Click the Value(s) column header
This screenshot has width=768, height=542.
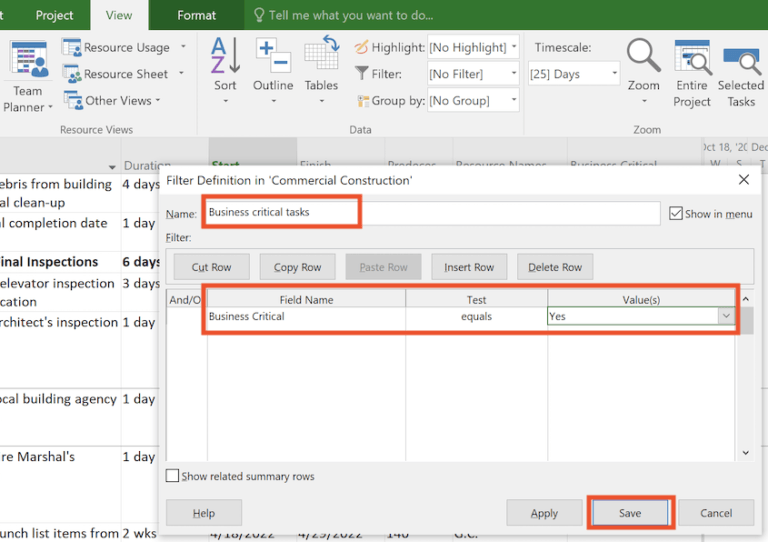coord(641,299)
